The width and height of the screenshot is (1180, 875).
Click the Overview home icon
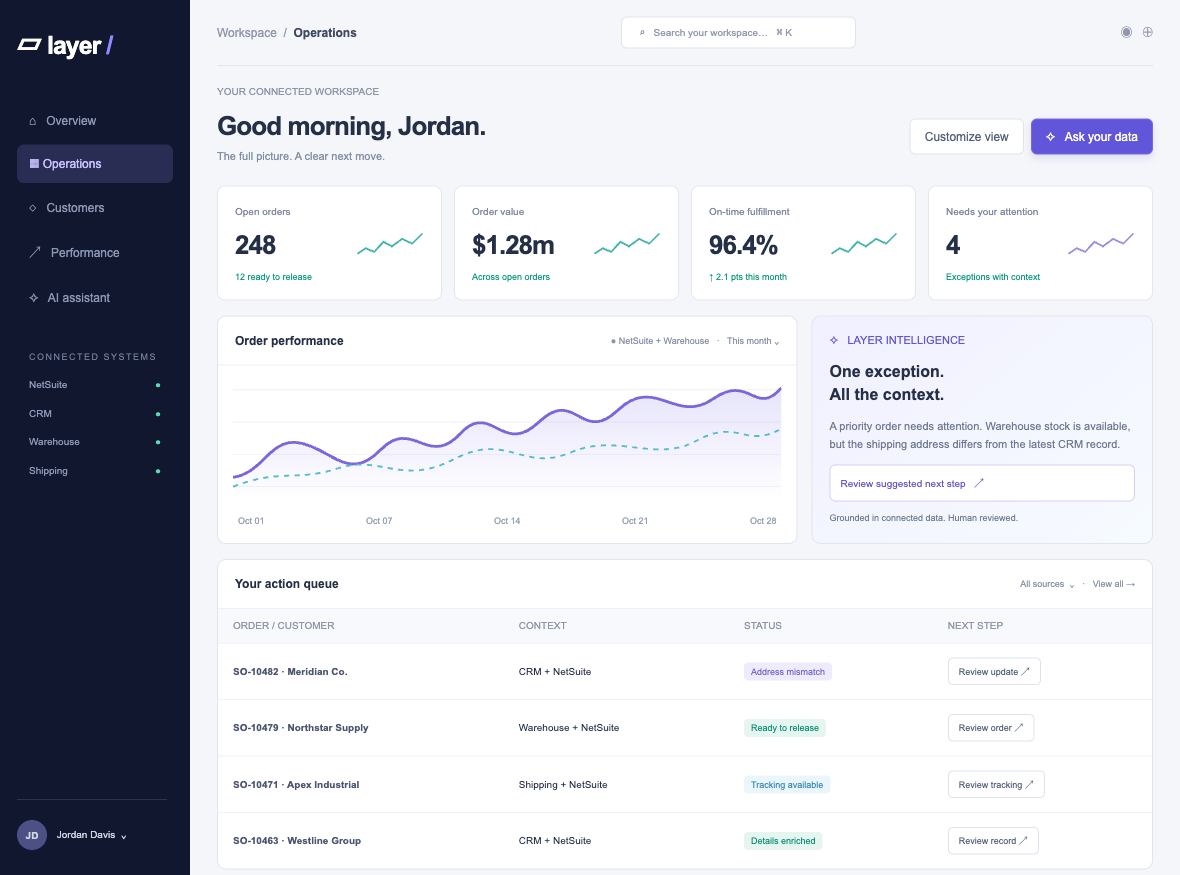pos(32,121)
